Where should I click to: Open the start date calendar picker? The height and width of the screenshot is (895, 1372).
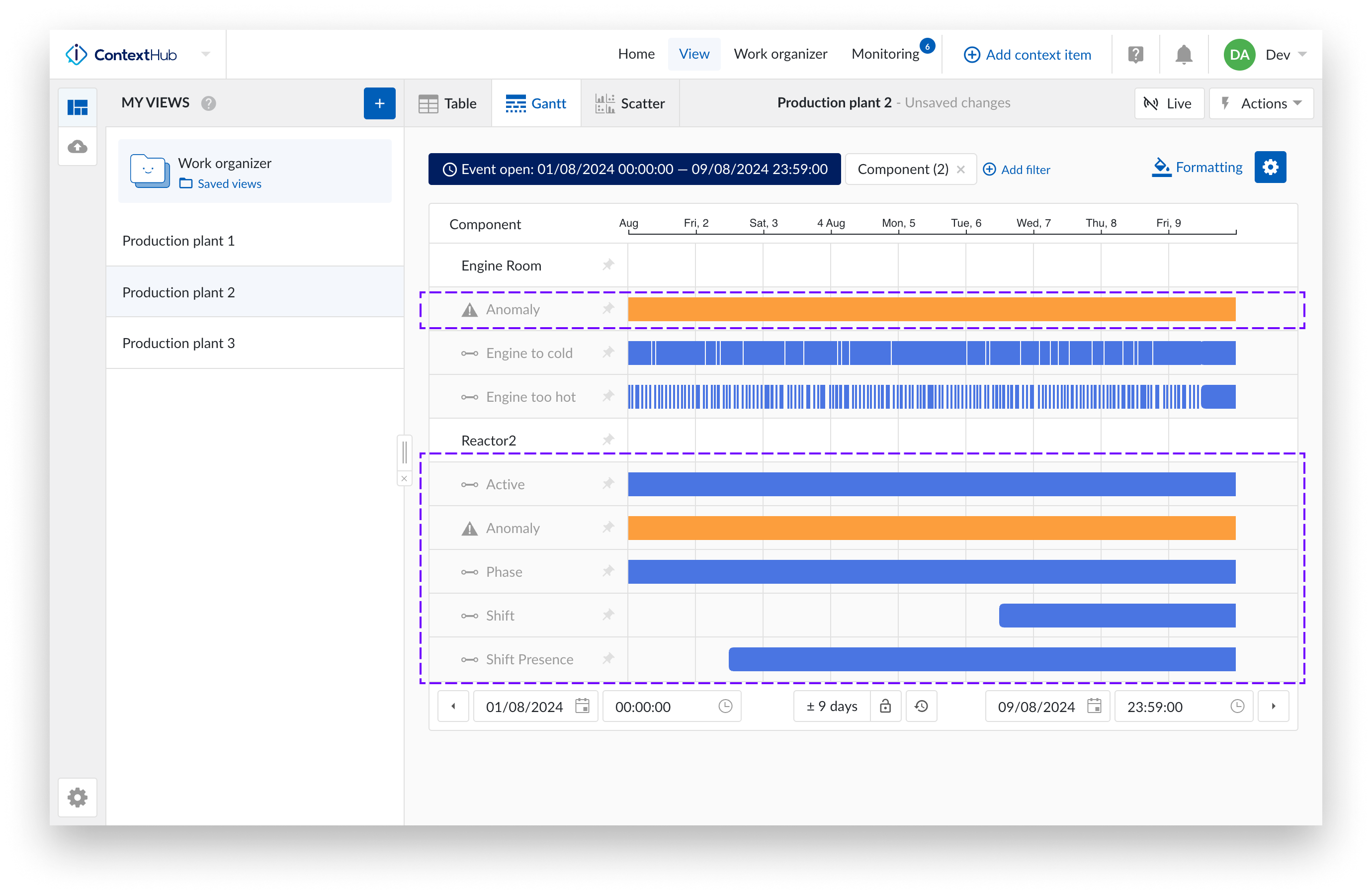582,707
